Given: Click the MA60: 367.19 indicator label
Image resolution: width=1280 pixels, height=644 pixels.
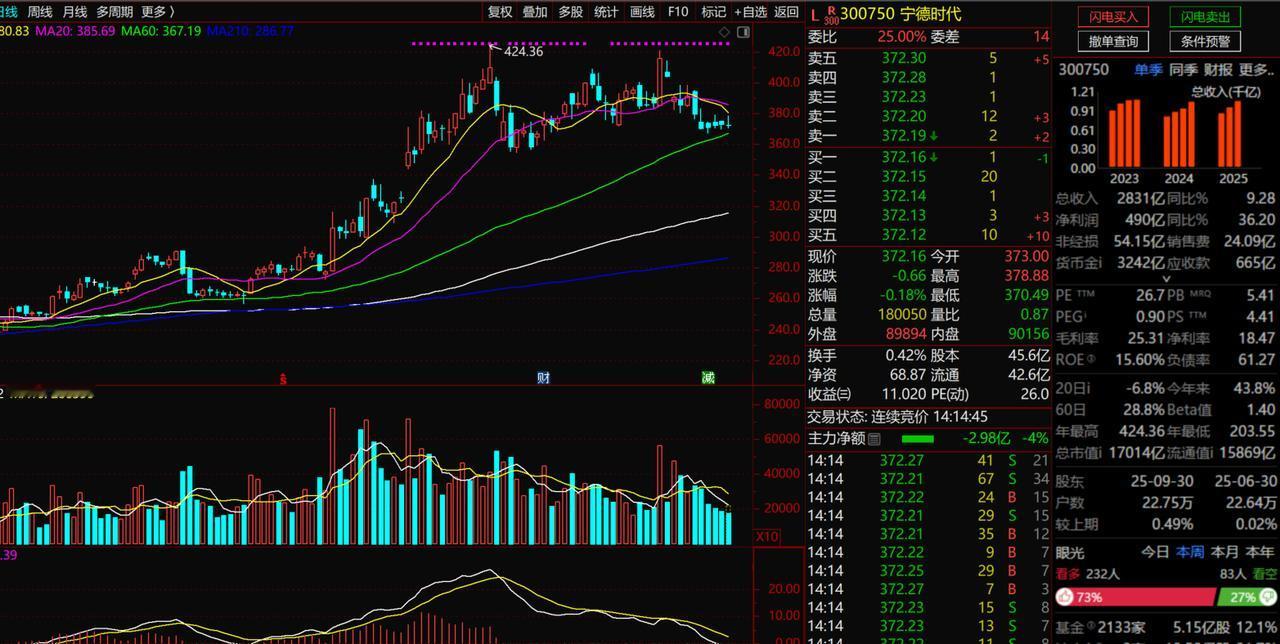Looking at the screenshot, I should click(x=161, y=31).
